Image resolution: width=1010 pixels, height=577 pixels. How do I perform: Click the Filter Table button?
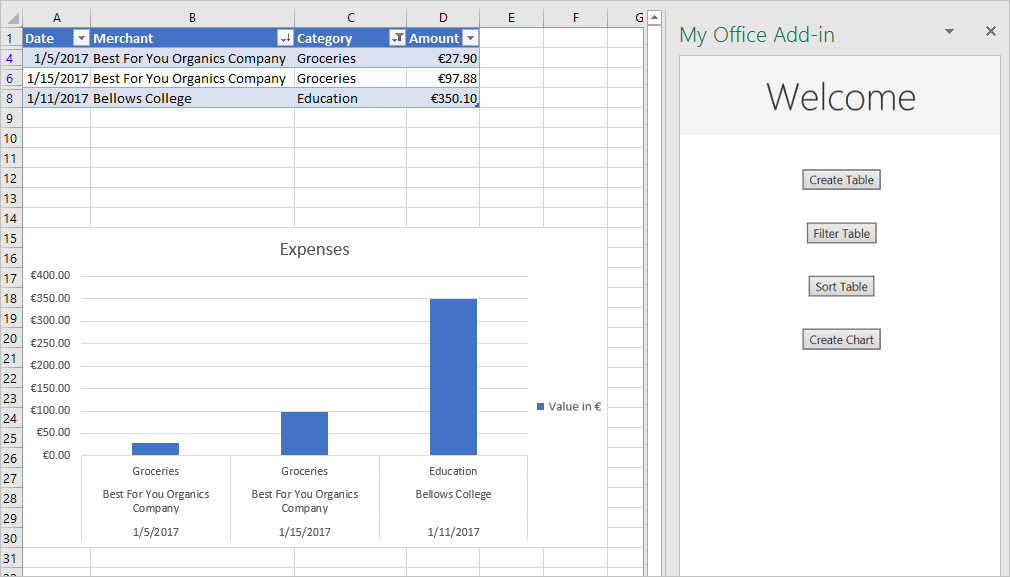(841, 233)
